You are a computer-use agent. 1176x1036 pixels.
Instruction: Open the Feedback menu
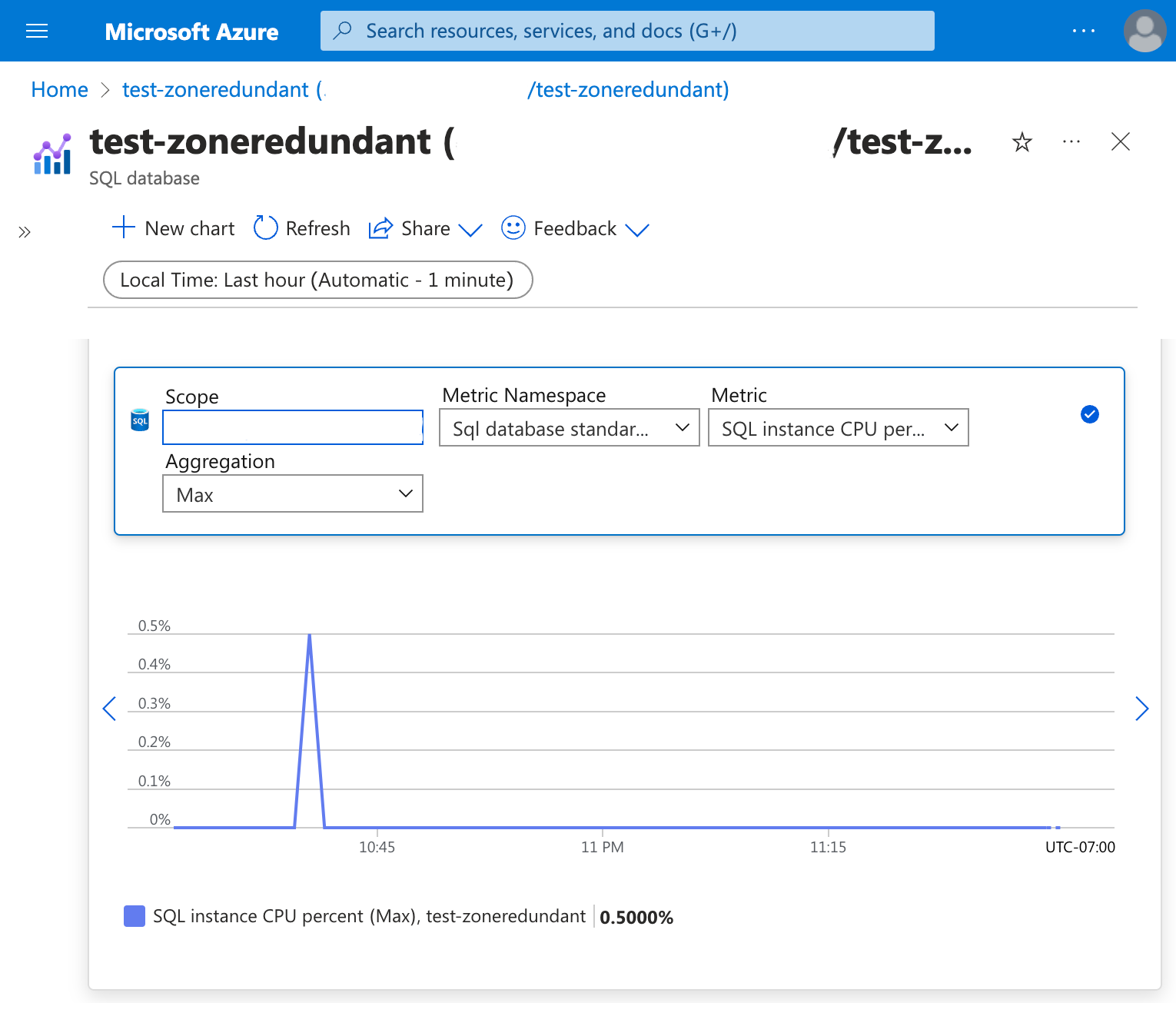(x=575, y=229)
